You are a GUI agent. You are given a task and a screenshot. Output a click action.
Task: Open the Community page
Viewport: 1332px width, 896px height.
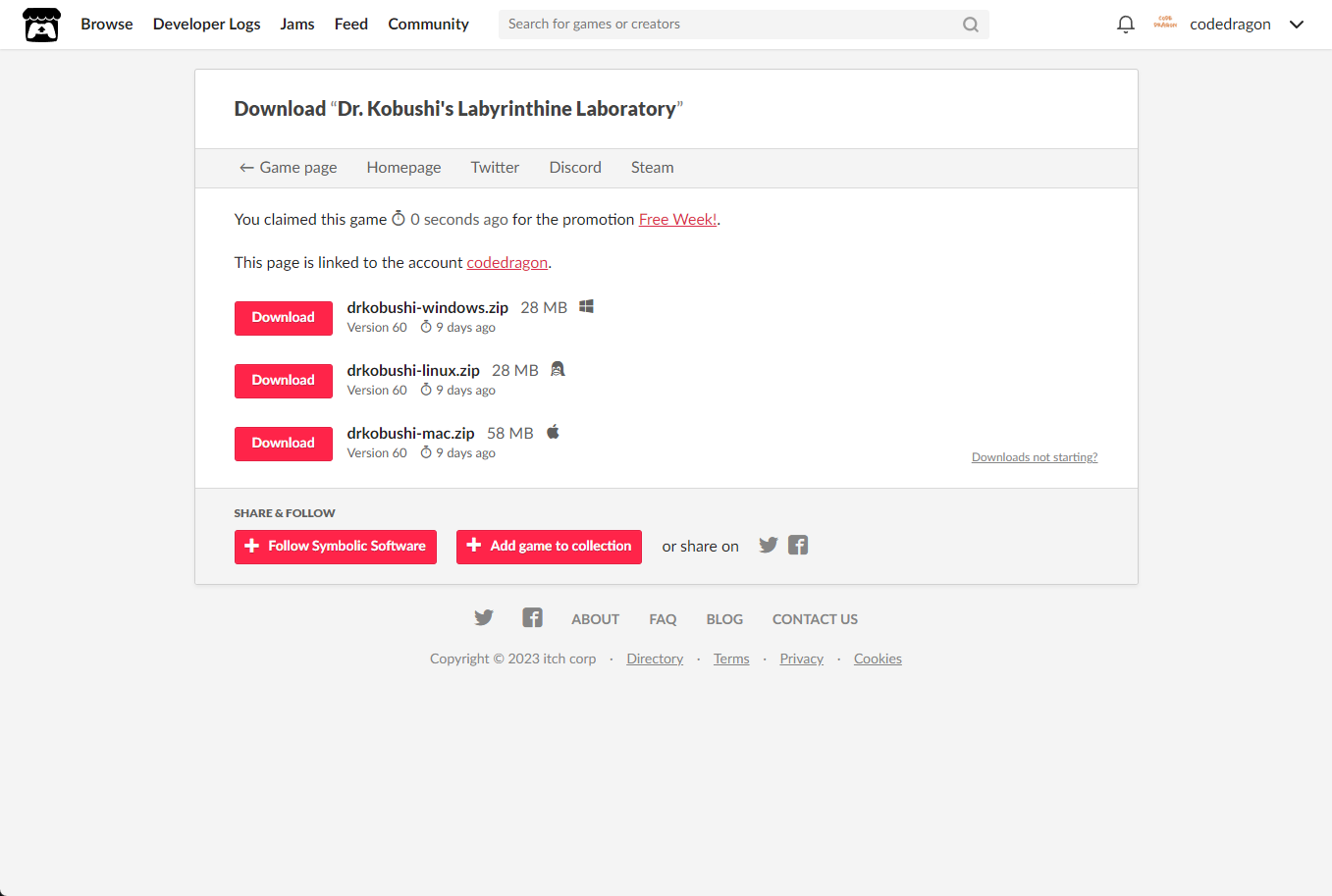click(428, 25)
